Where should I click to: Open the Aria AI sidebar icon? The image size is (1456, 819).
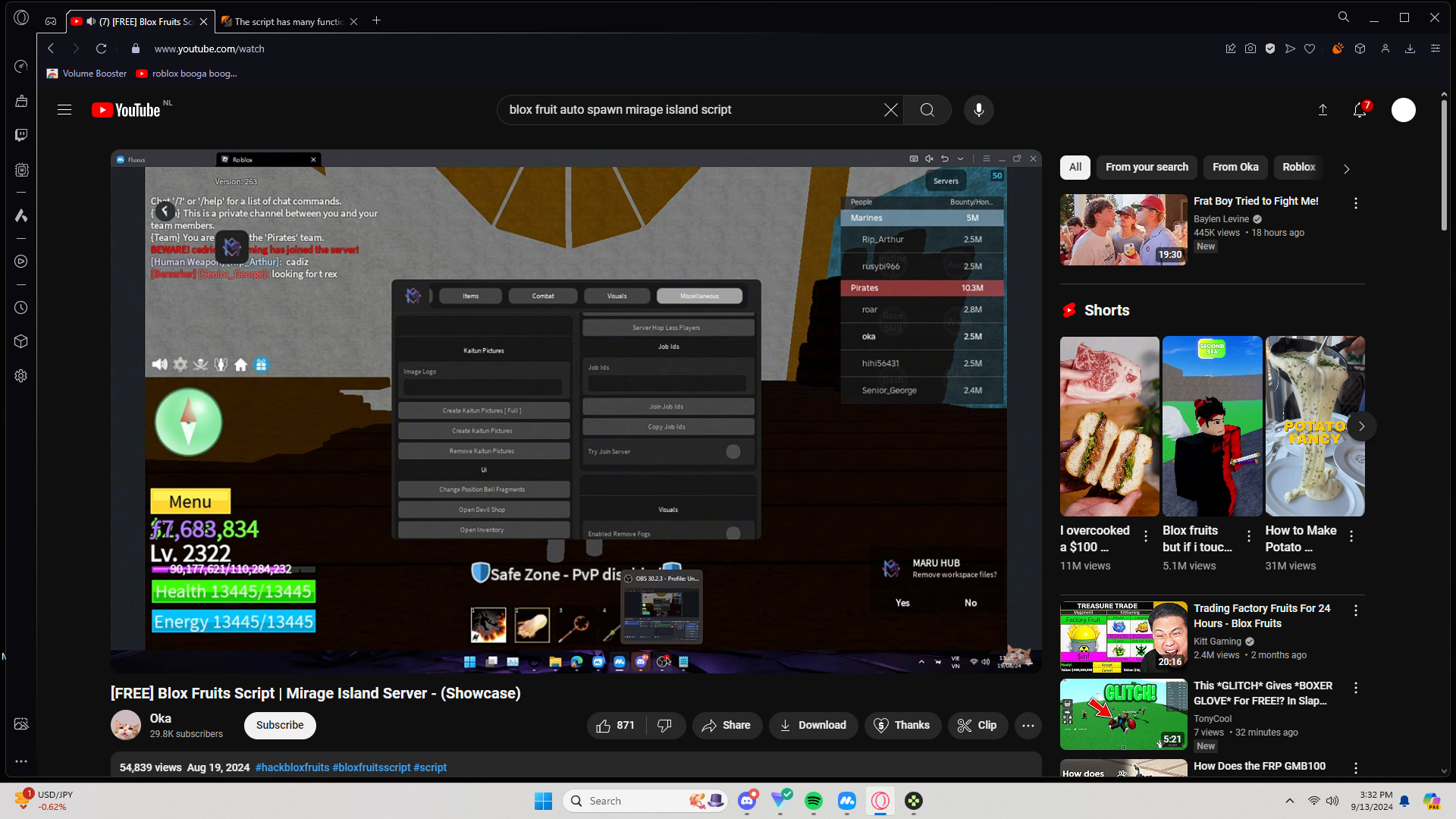click(21, 216)
